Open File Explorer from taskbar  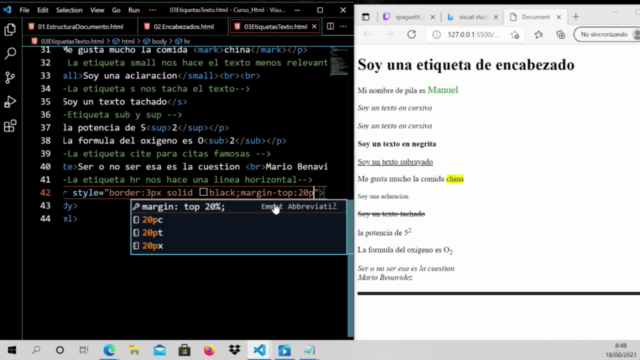coord(134,350)
